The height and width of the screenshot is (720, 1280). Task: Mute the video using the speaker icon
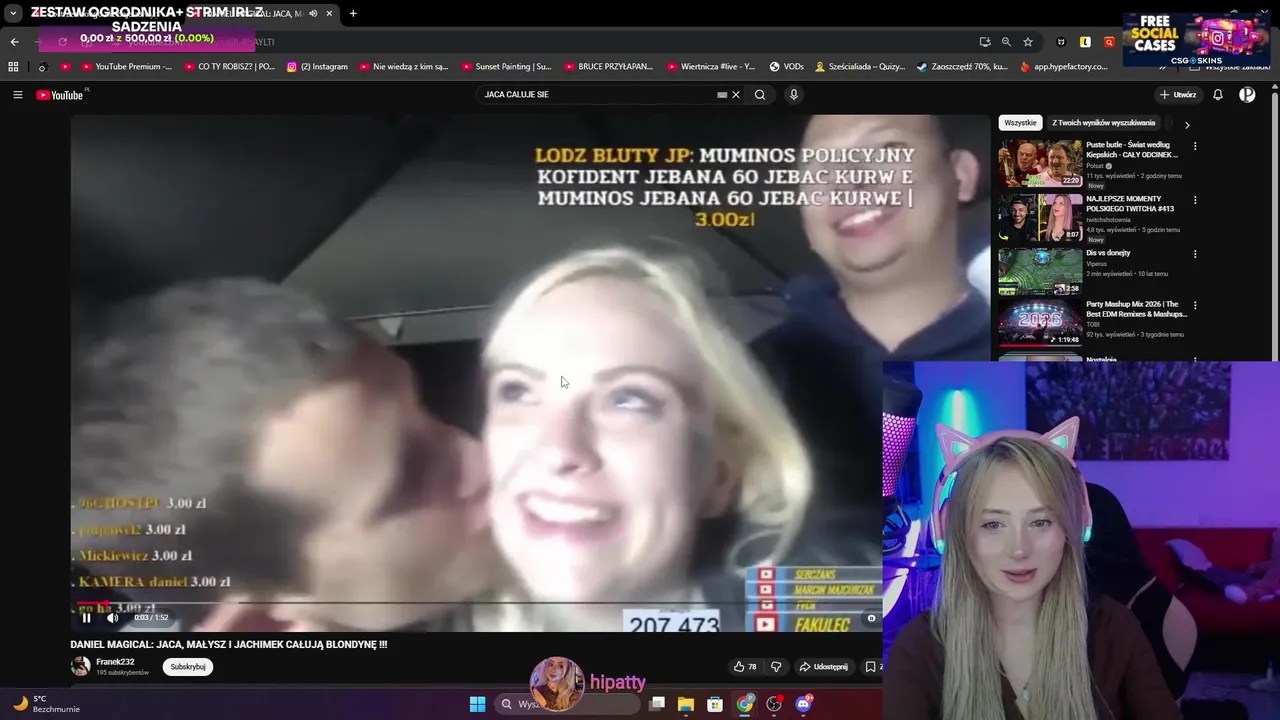112,618
